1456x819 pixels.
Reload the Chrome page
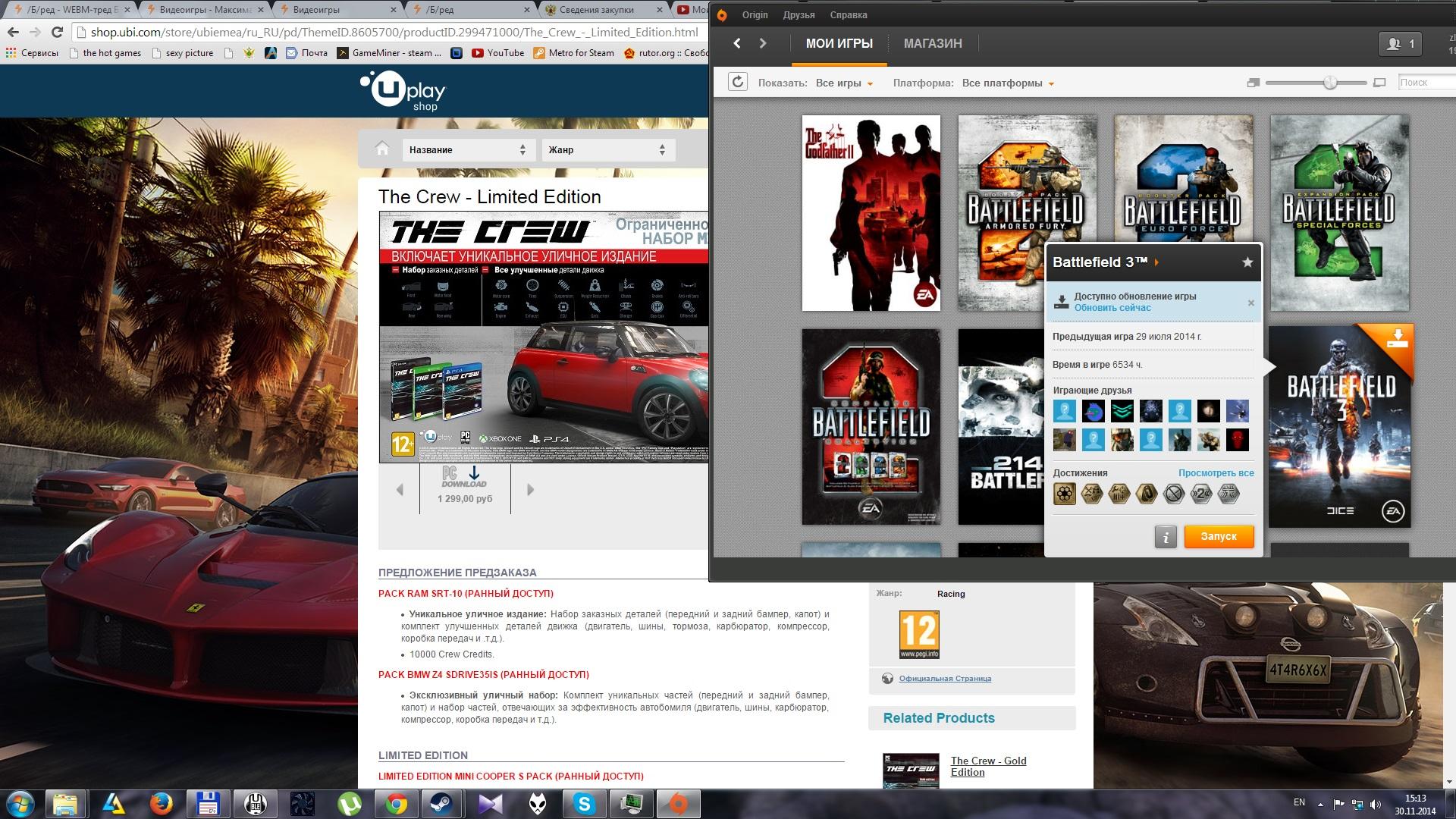(57, 32)
